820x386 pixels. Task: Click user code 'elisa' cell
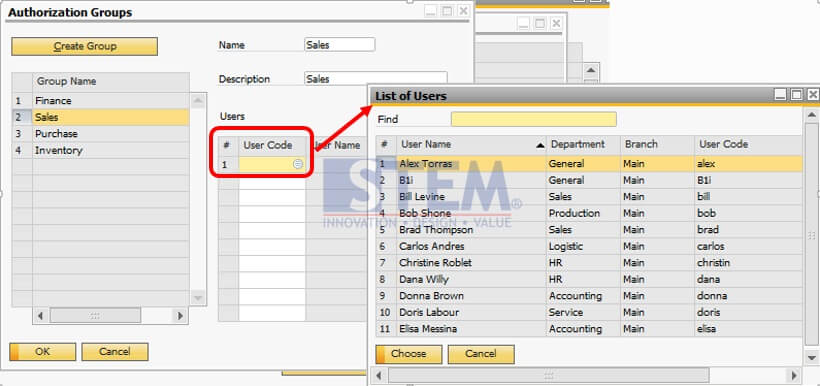(748, 329)
